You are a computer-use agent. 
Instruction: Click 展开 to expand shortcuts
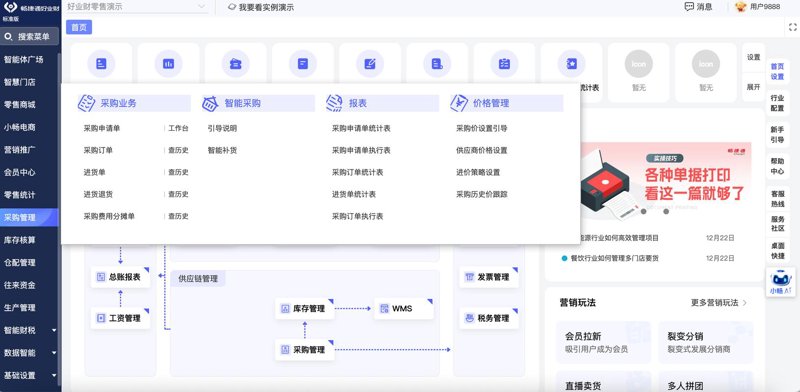coord(754,87)
